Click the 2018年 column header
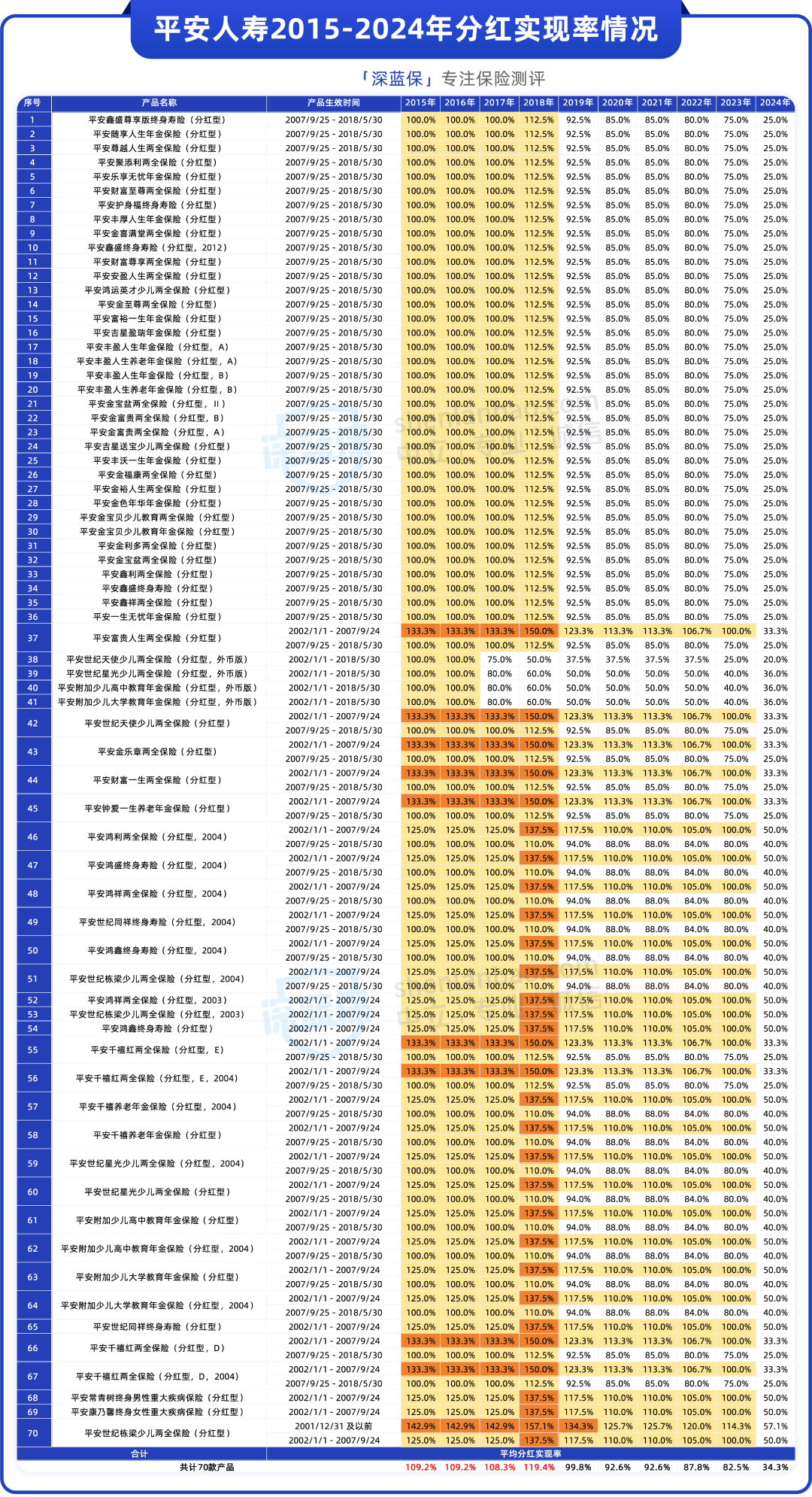Image resolution: width=812 pixels, height=1497 pixels. coord(539,103)
